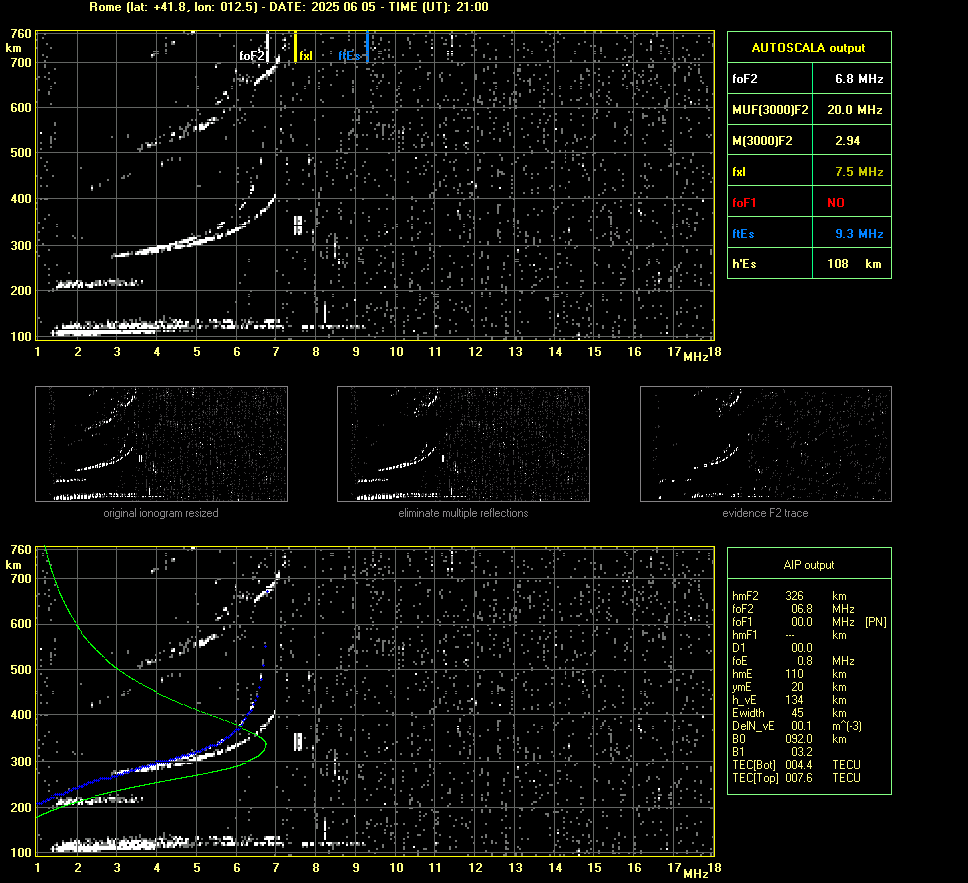Click the AUTOSCALA output header

click(808, 48)
